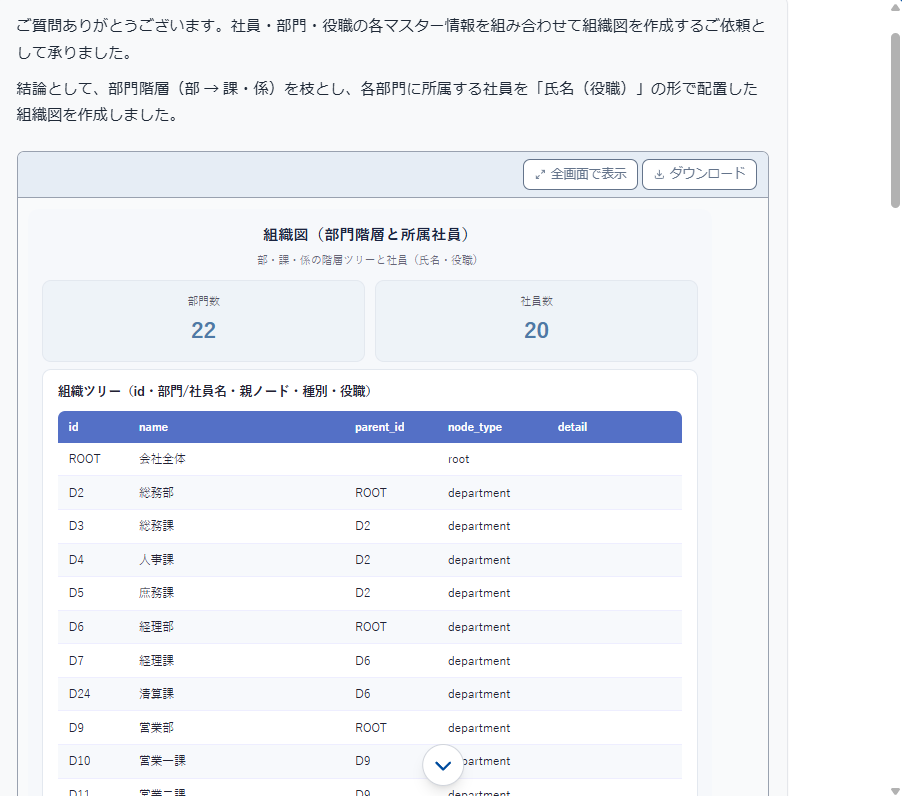The image size is (902, 796).
Task: Select the 経理部 name cell
Action: (x=156, y=627)
